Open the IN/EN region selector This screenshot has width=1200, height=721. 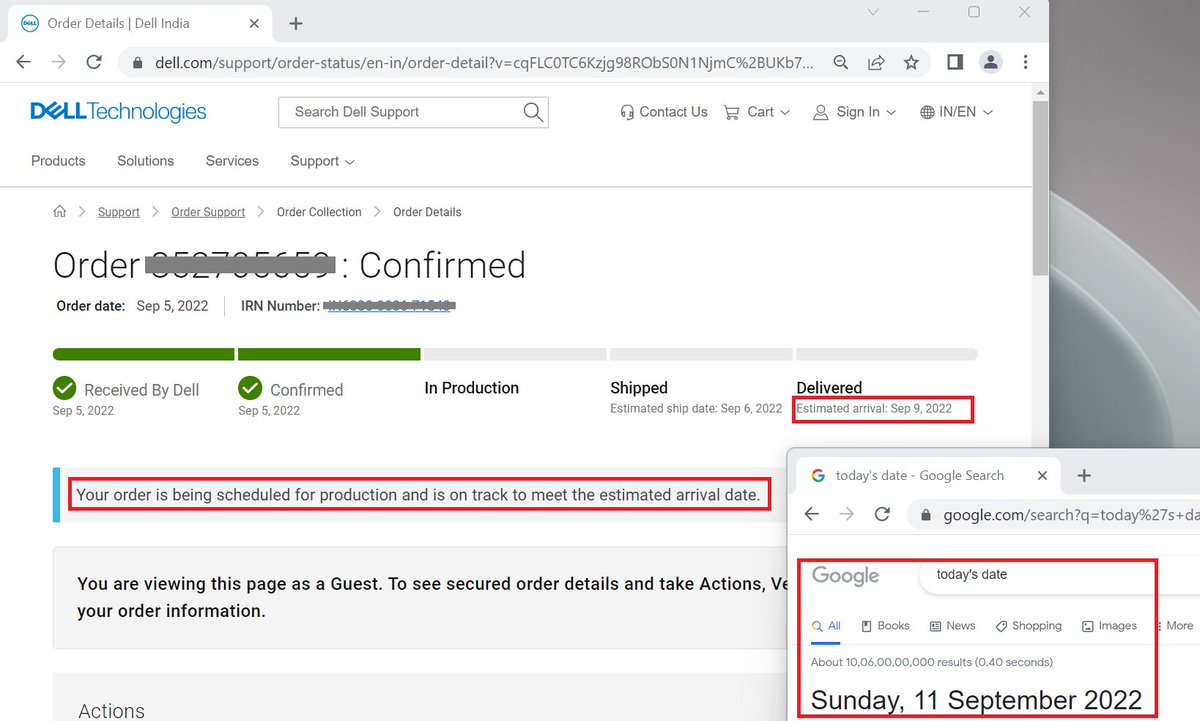(956, 112)
